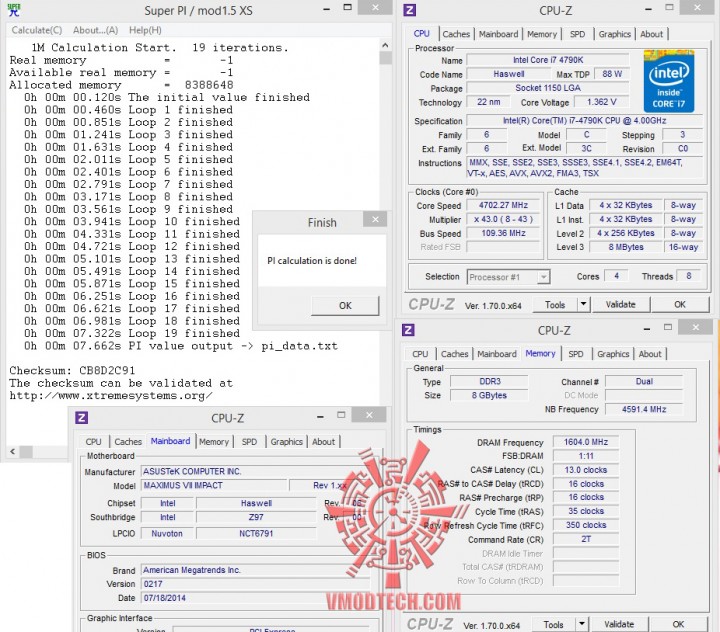
Task: Click the Z logo of Mainboard CPU-Z window
Action: tap(81, 418)
